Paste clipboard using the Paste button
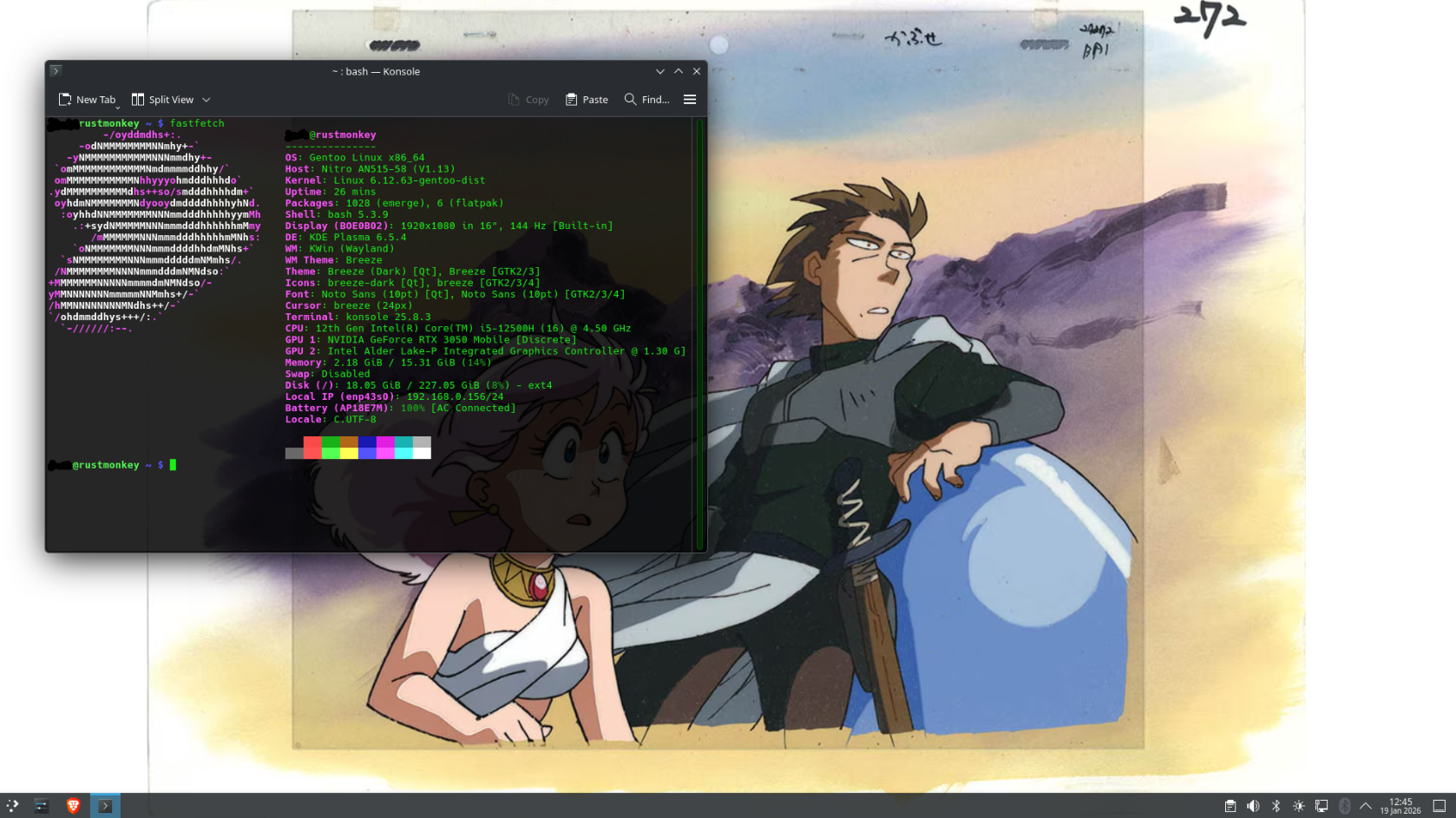Viewport: 1456px width, 818px height. pos(587,100)
